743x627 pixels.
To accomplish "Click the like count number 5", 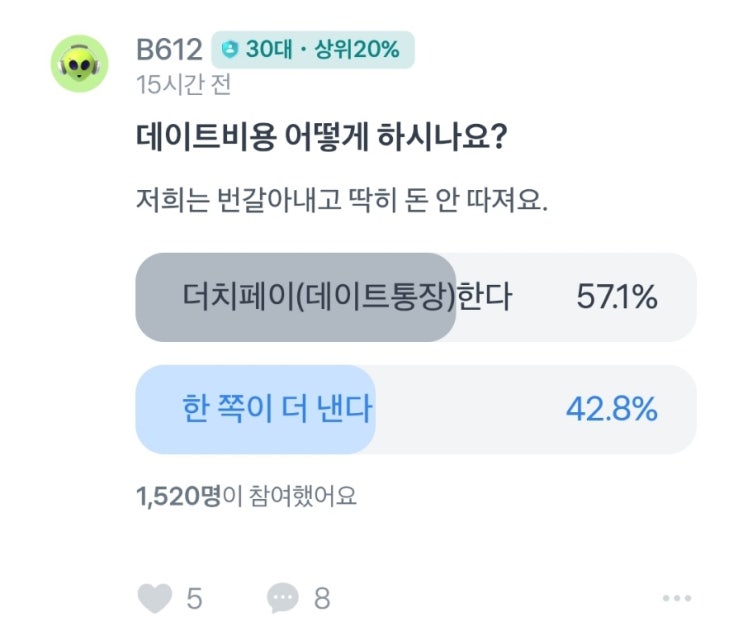I will pyautogui.click(x=194, y=599).
